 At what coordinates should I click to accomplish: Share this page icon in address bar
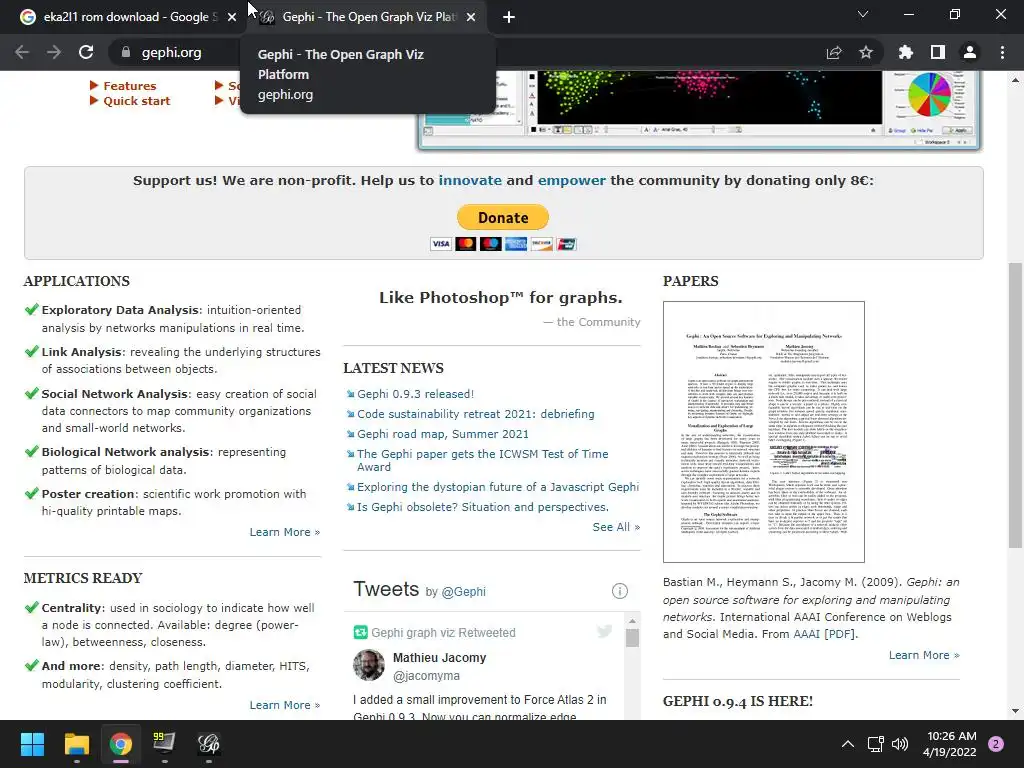click(x=834, y=52)
